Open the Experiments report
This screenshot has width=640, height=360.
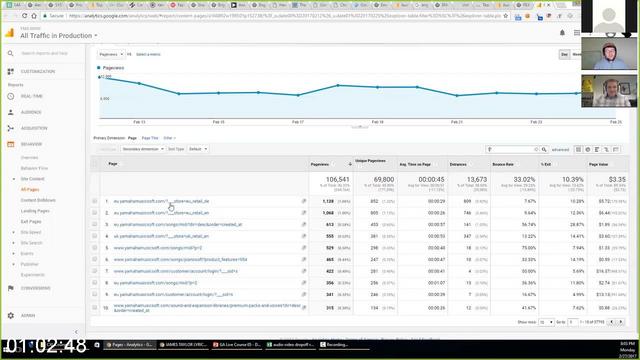coord(33,275)
